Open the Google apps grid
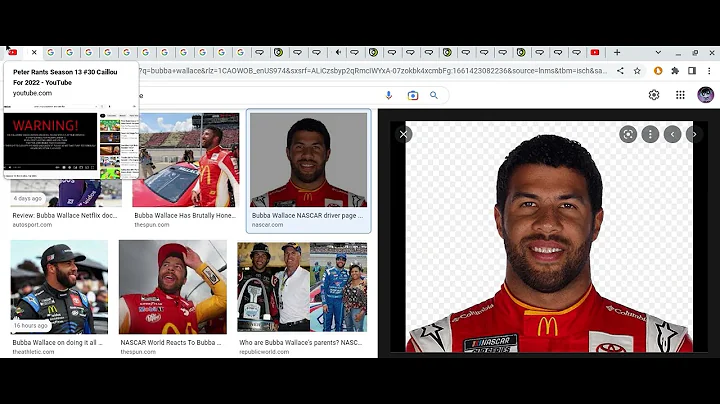720x404 pixels. click(x=680, y=95)
